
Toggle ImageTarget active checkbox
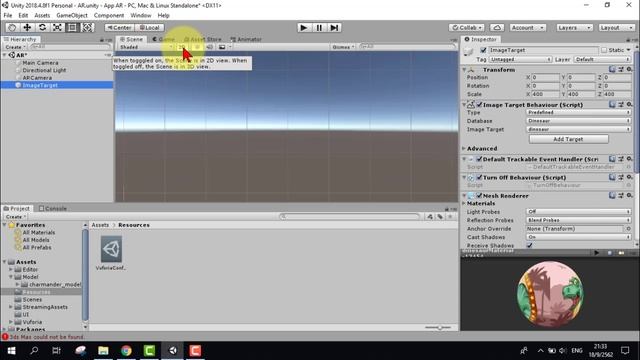click(483, 50)
